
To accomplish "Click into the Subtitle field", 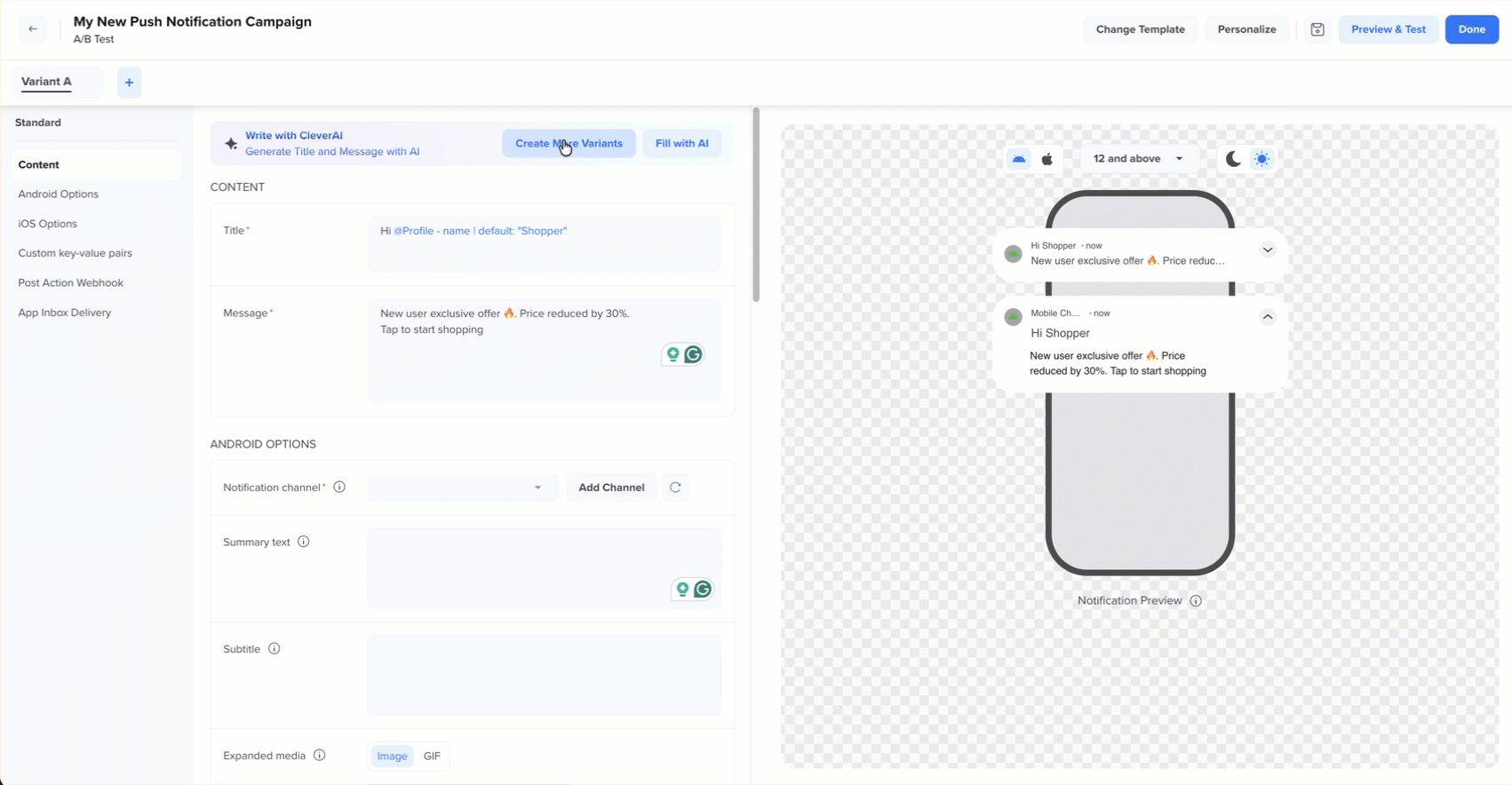I will 544,675.
